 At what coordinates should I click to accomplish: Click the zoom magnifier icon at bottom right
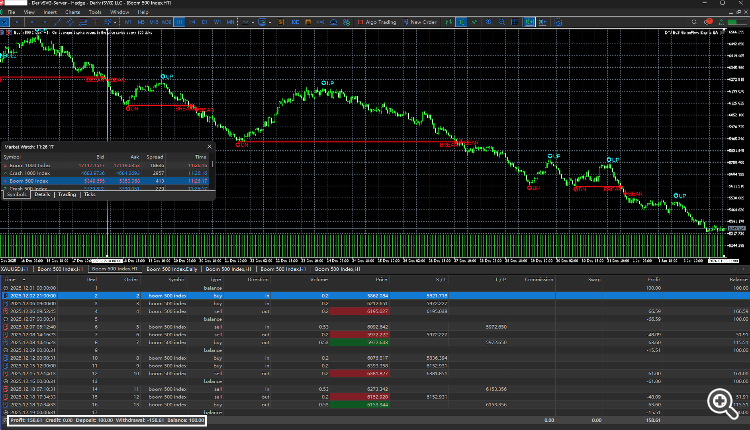click(x=722, y=400)
